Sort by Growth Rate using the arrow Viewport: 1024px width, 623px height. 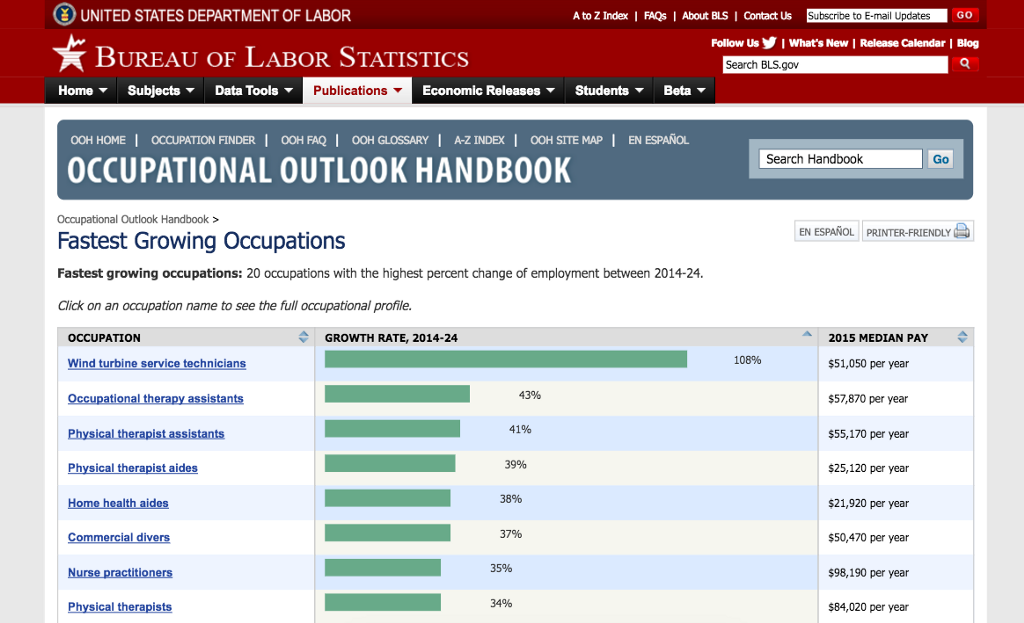807,334
